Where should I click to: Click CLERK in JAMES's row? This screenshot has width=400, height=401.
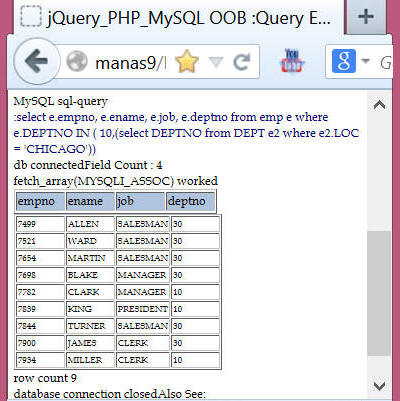(x=143, y=343)
